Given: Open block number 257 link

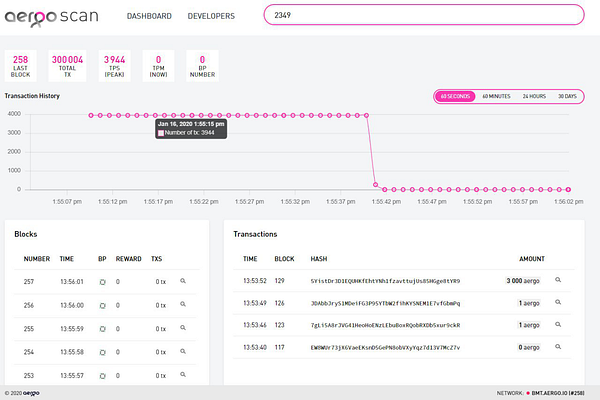Looking at the screenshot, I should (29, 282).
